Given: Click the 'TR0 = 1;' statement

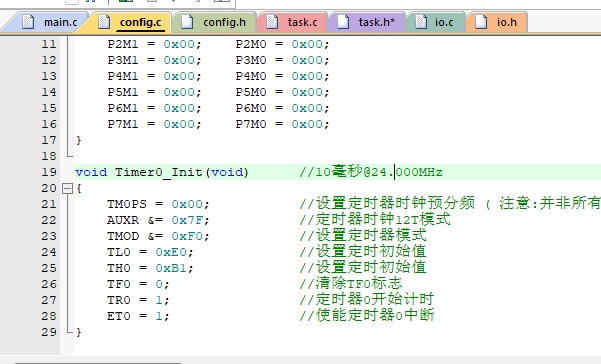Looking at the screenshot, I should tap(138, 300).
